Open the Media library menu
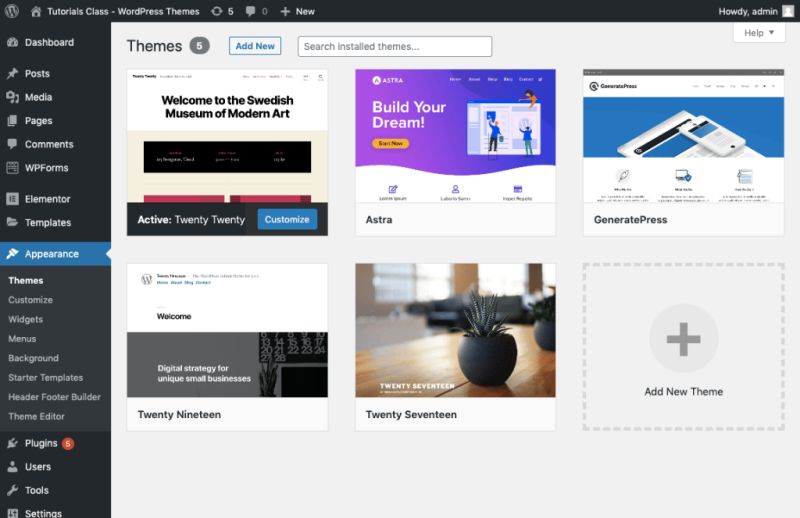This screenshot has width=800, height=518. coord(55,97)
